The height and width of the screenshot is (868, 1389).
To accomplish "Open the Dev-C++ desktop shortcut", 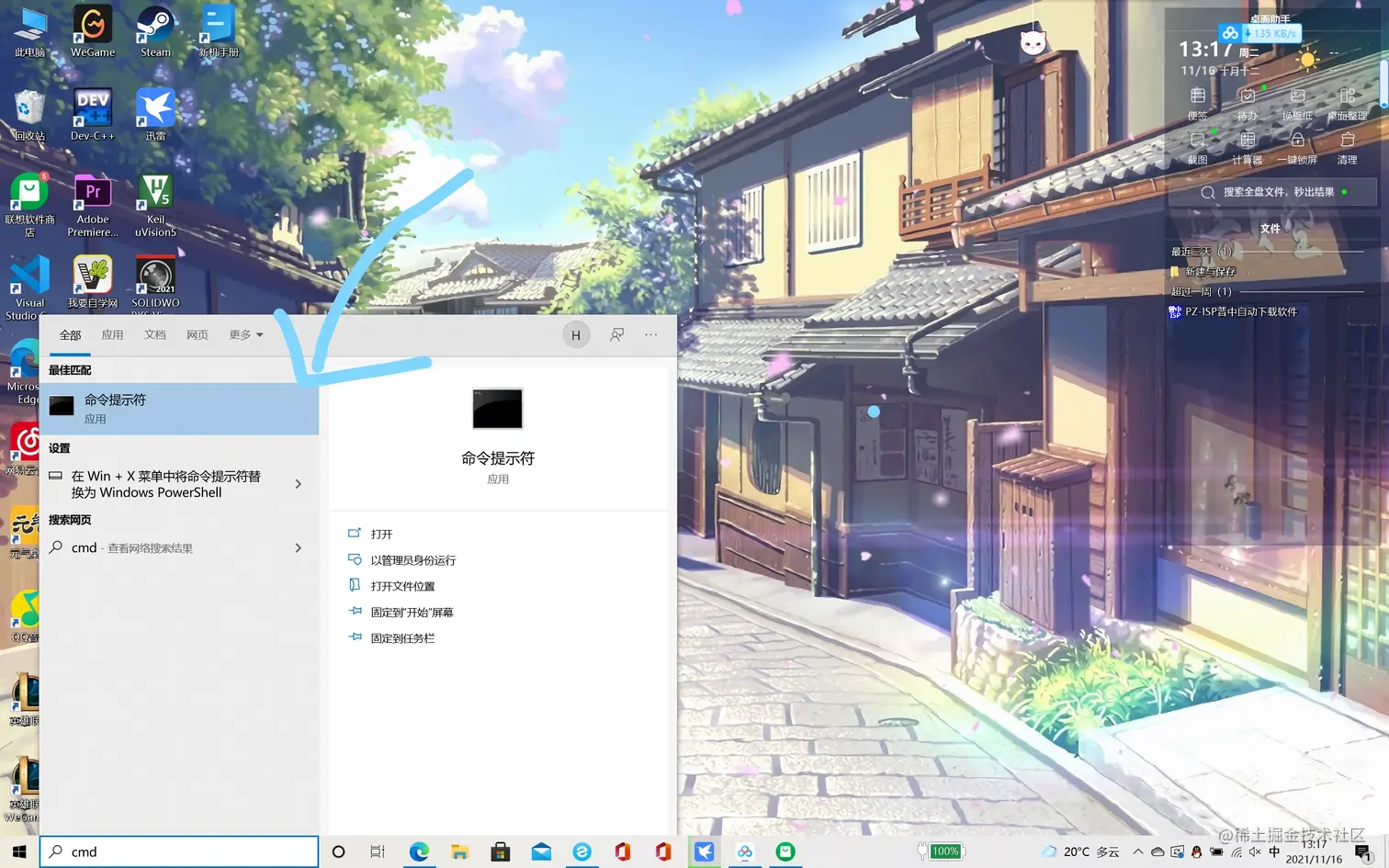I will point(93,116).
